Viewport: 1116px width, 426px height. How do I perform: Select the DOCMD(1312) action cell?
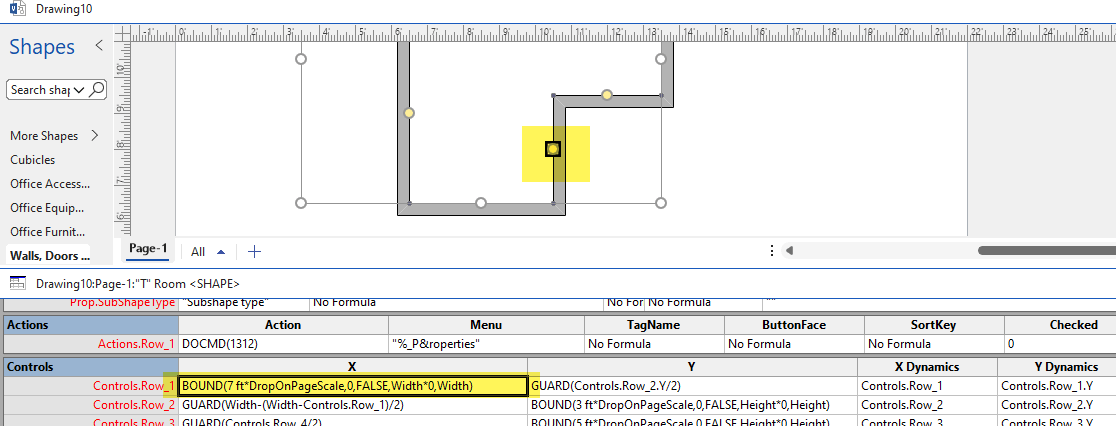[283, 344]
